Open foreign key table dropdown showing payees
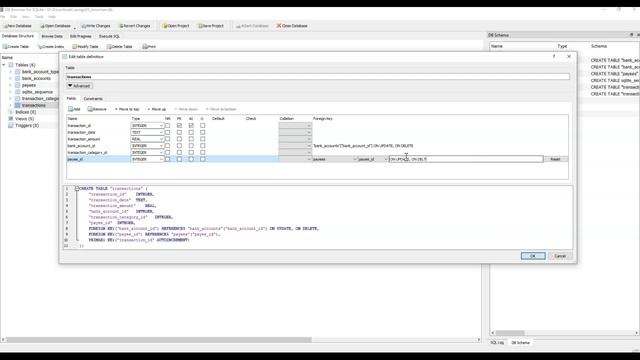Screen dimensions: 640x360 (335, 159)
